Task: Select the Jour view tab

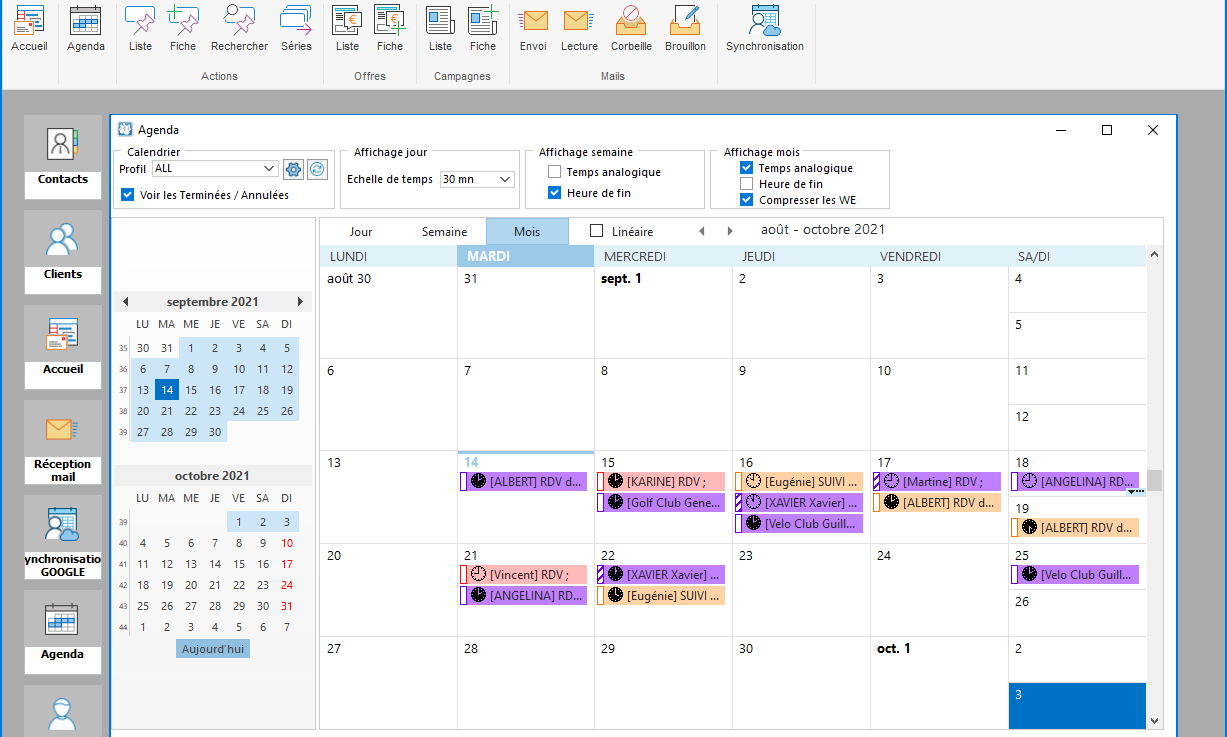Action: coord(360,231)
